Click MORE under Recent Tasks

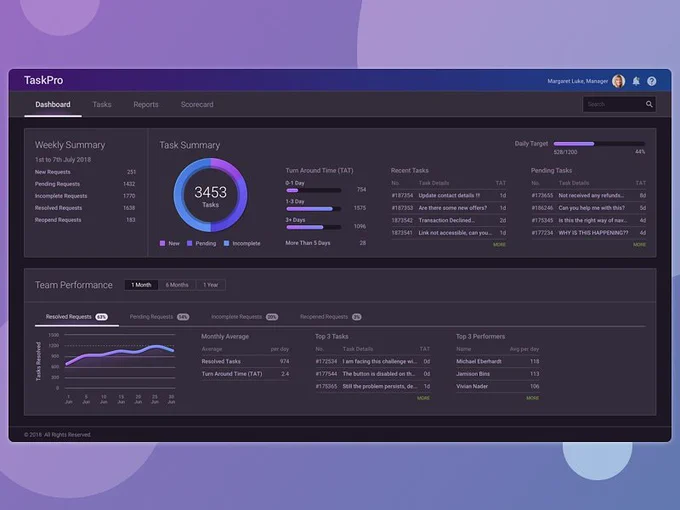[x=499, y=245]
